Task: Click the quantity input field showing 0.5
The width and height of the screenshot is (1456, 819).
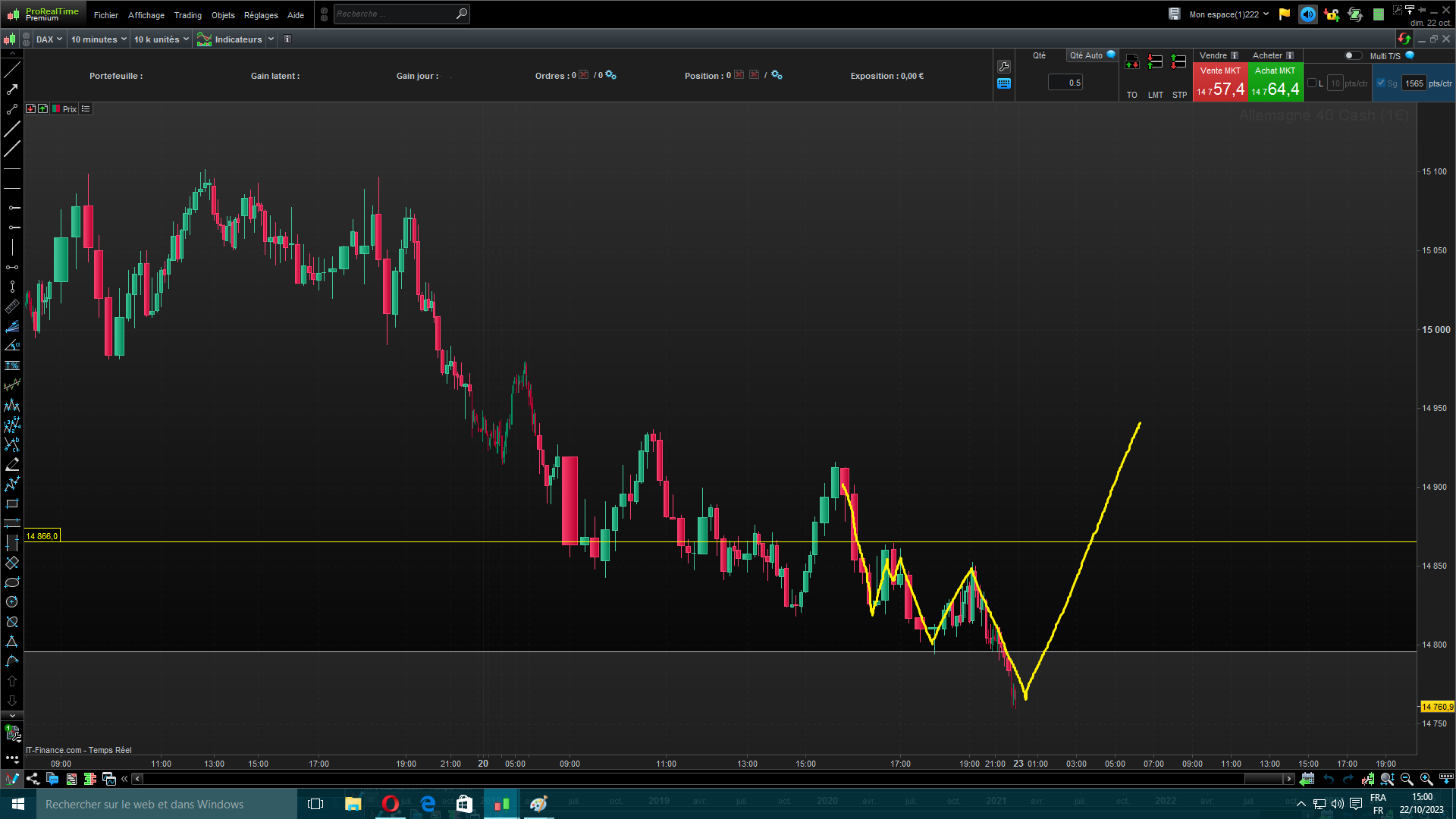Action: coord(1065,83)
